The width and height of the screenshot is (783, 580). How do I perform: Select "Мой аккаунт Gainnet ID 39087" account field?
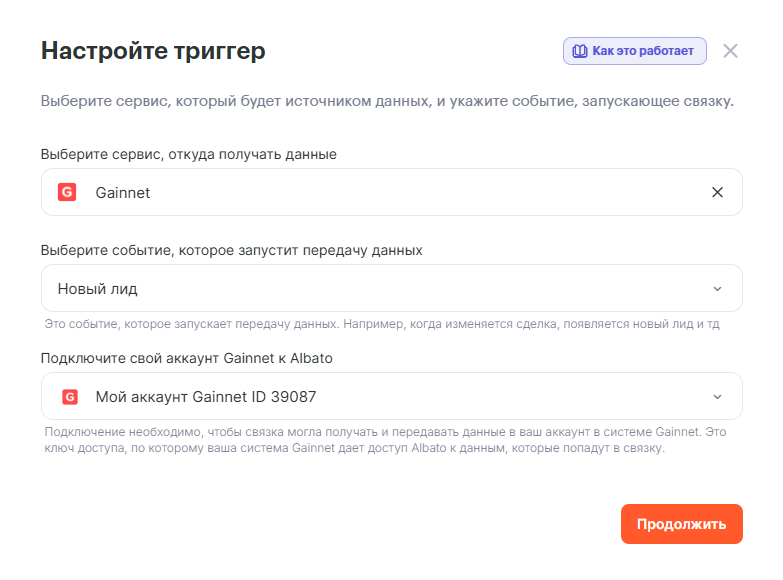(x=391, y=396)
